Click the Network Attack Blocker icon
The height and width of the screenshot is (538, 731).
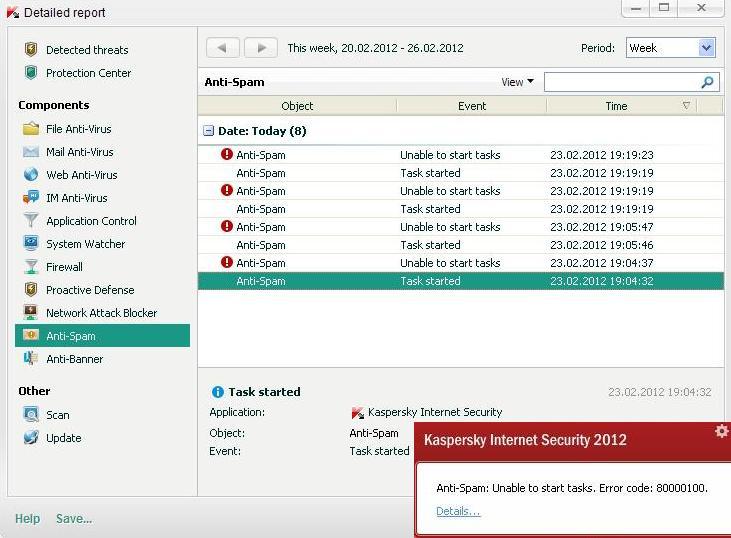pos(31,312)
